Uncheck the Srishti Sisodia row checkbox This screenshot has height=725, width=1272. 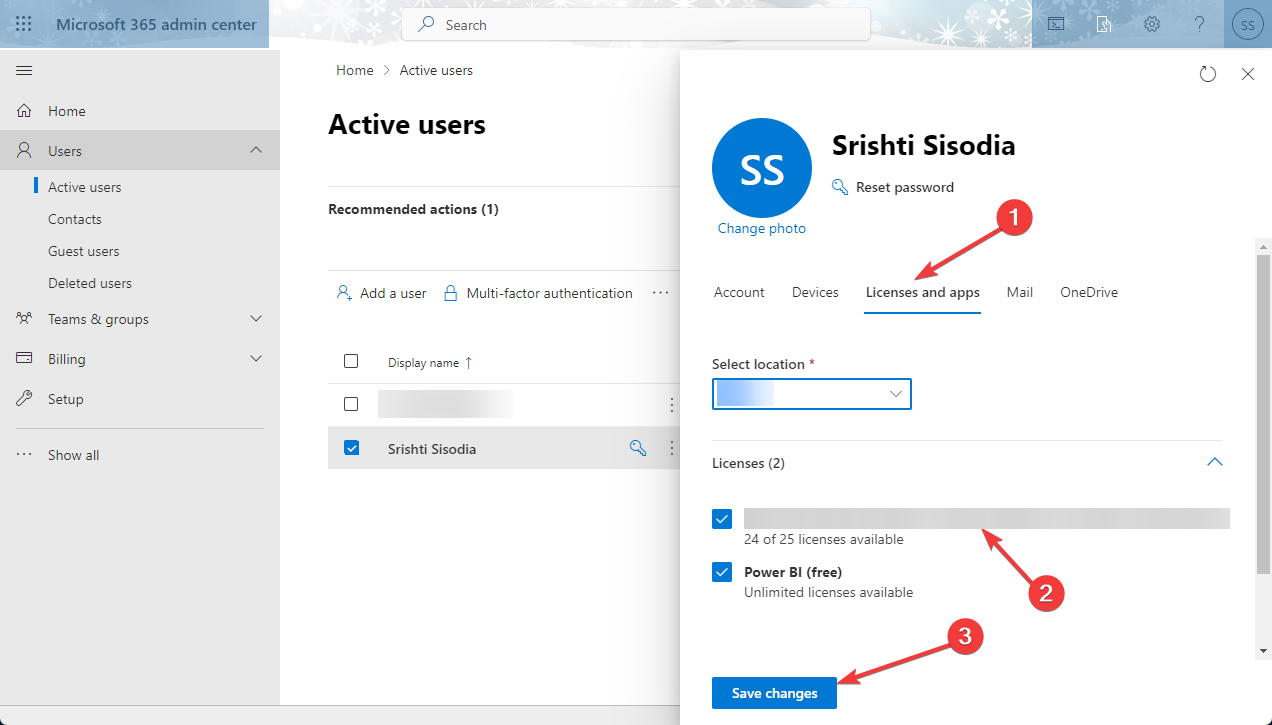[x=351, y=448]
